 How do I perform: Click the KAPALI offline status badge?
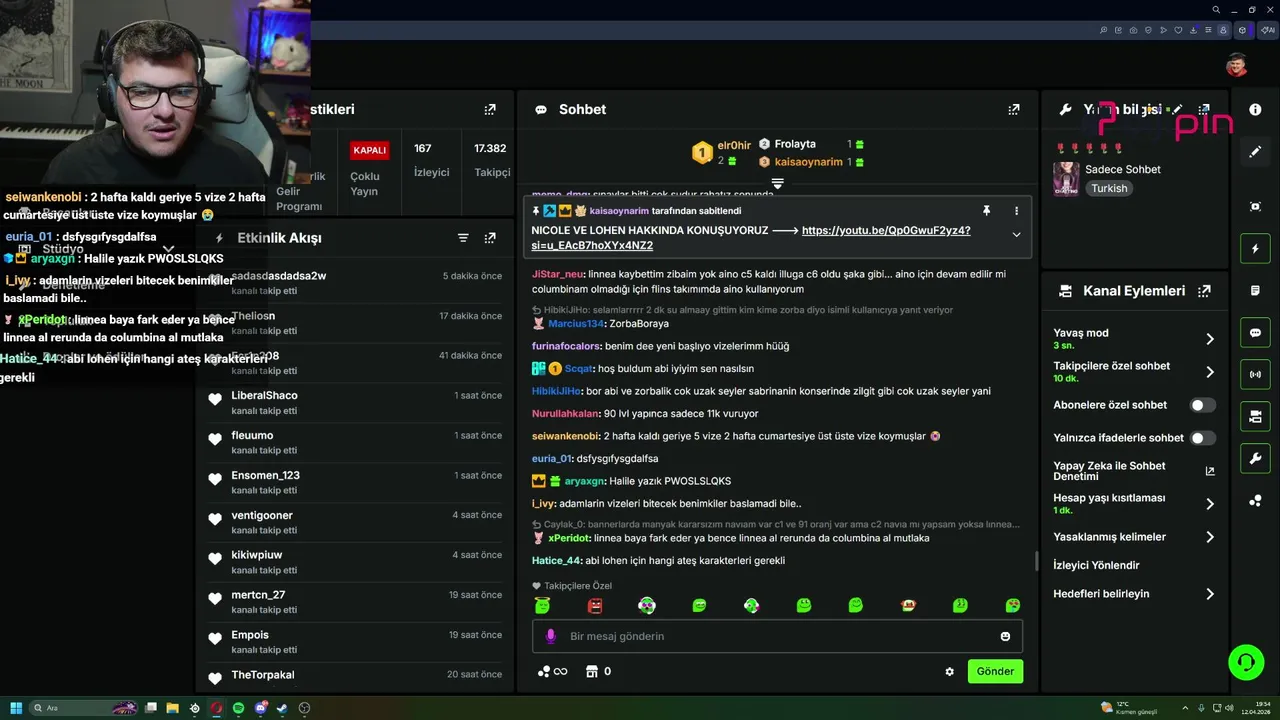tap(369, 150)
